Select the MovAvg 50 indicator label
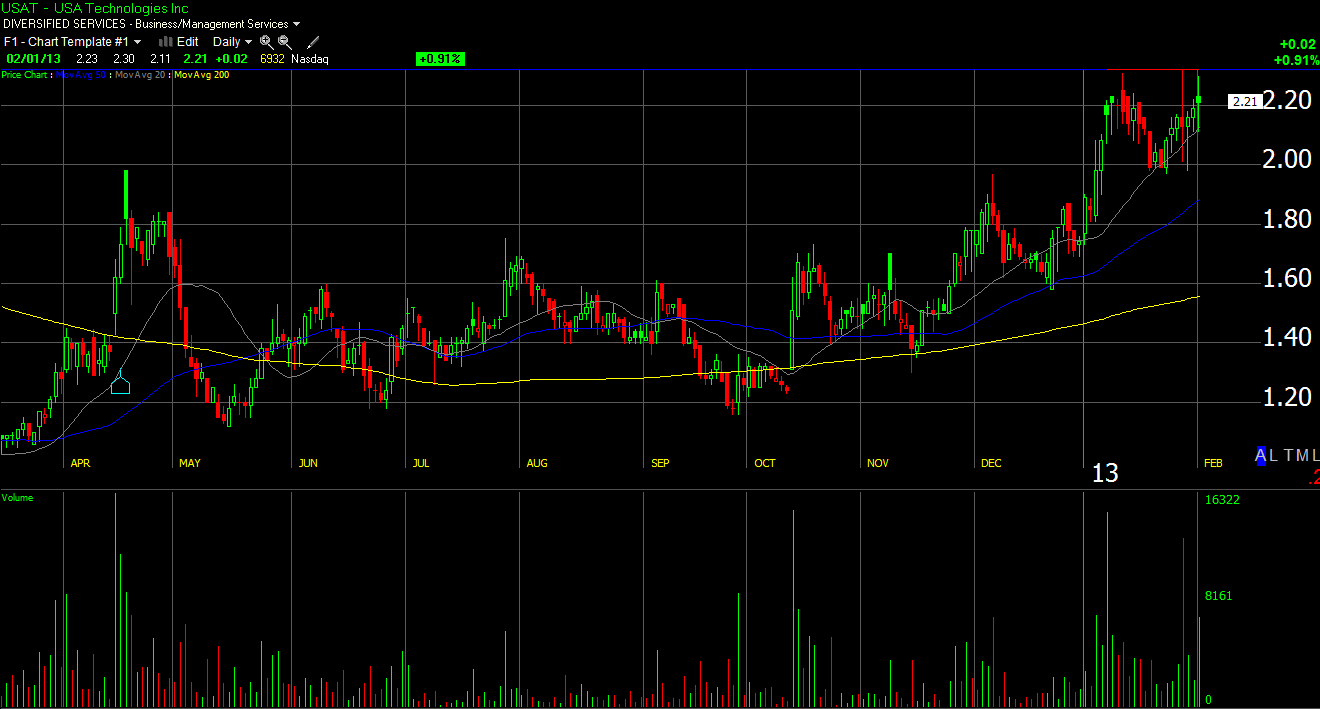This screenshot has height=709, width=1320. pos(83,75)
